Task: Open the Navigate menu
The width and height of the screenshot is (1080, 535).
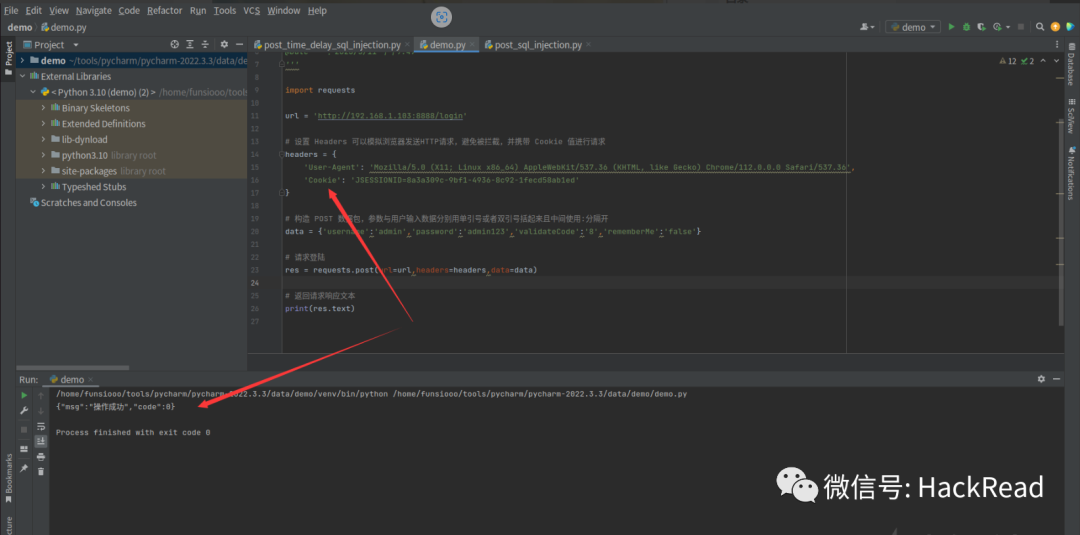Action: (x=94, y=10)
